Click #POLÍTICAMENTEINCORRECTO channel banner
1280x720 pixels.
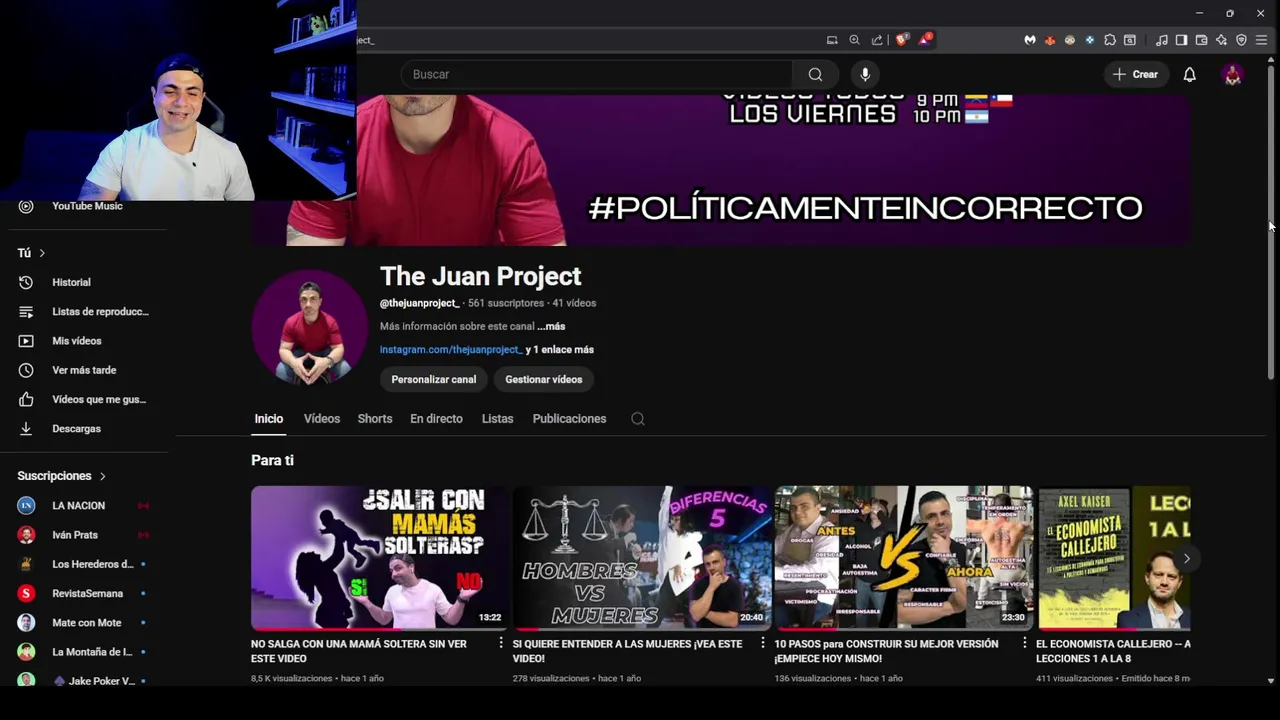pyautogui.click(x=720, y=170)
